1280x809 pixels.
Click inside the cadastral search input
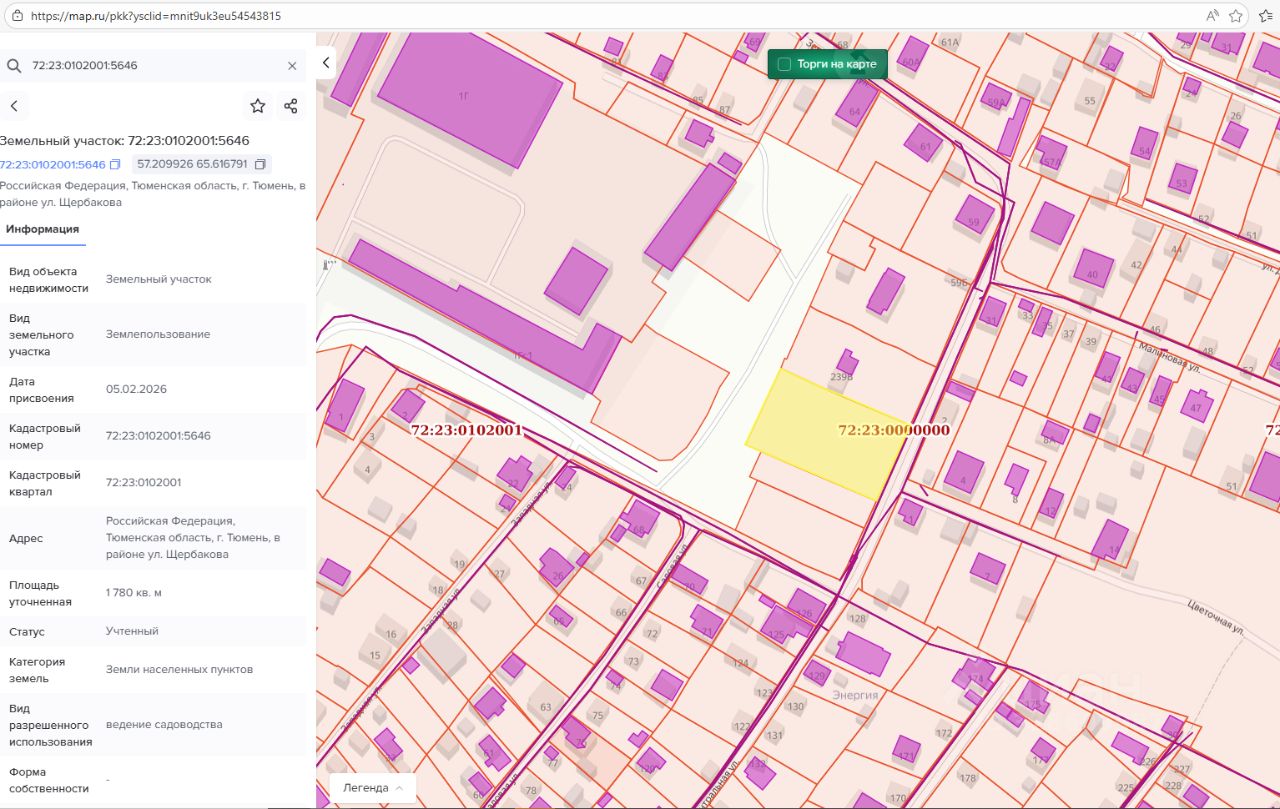(x=150, y=66)
